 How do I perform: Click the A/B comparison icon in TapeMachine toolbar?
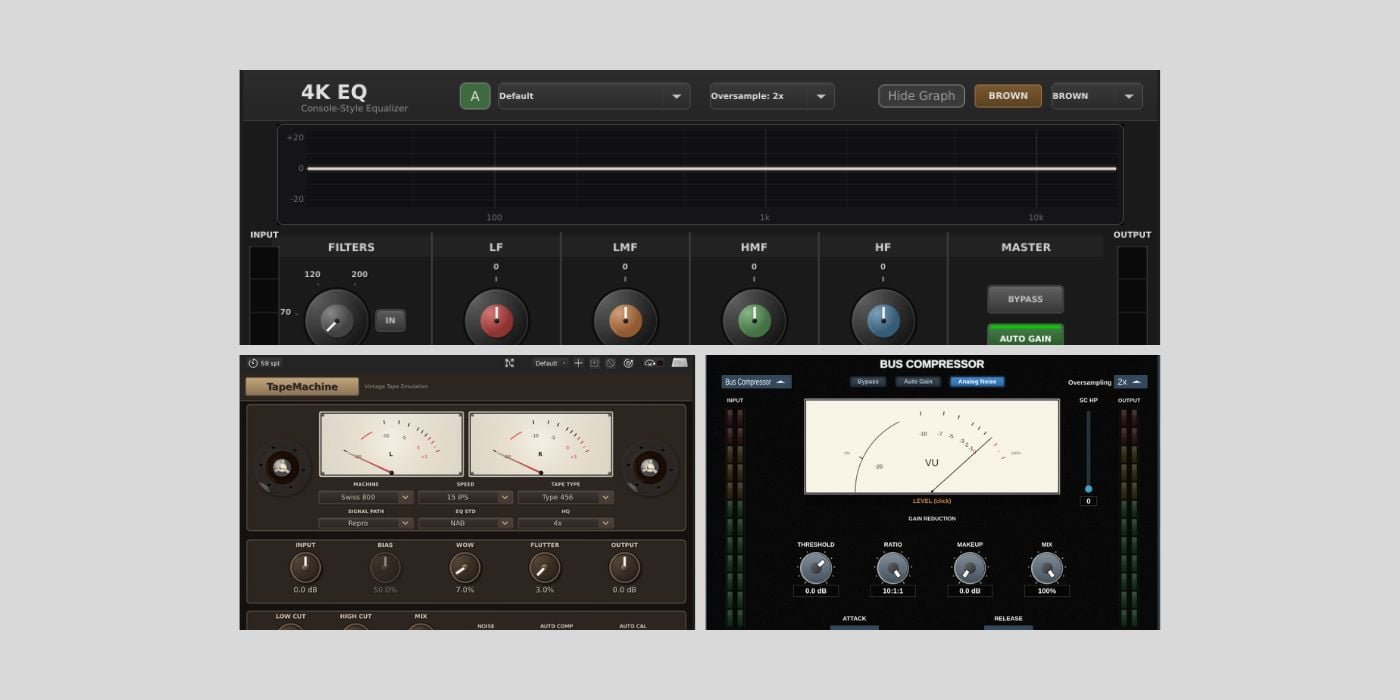509,363
